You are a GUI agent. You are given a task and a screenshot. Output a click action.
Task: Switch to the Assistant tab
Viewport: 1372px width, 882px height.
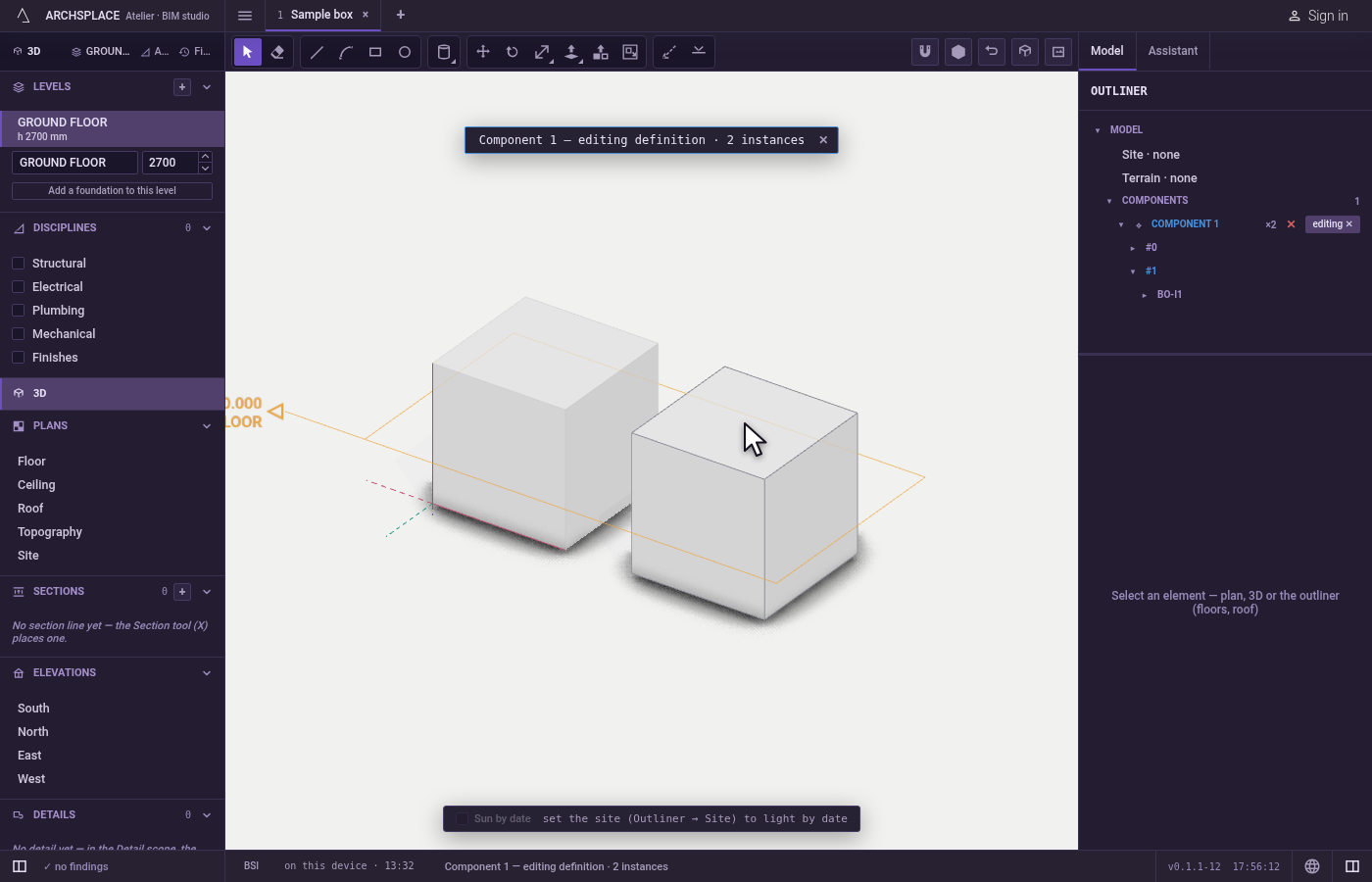point(1173,51)
